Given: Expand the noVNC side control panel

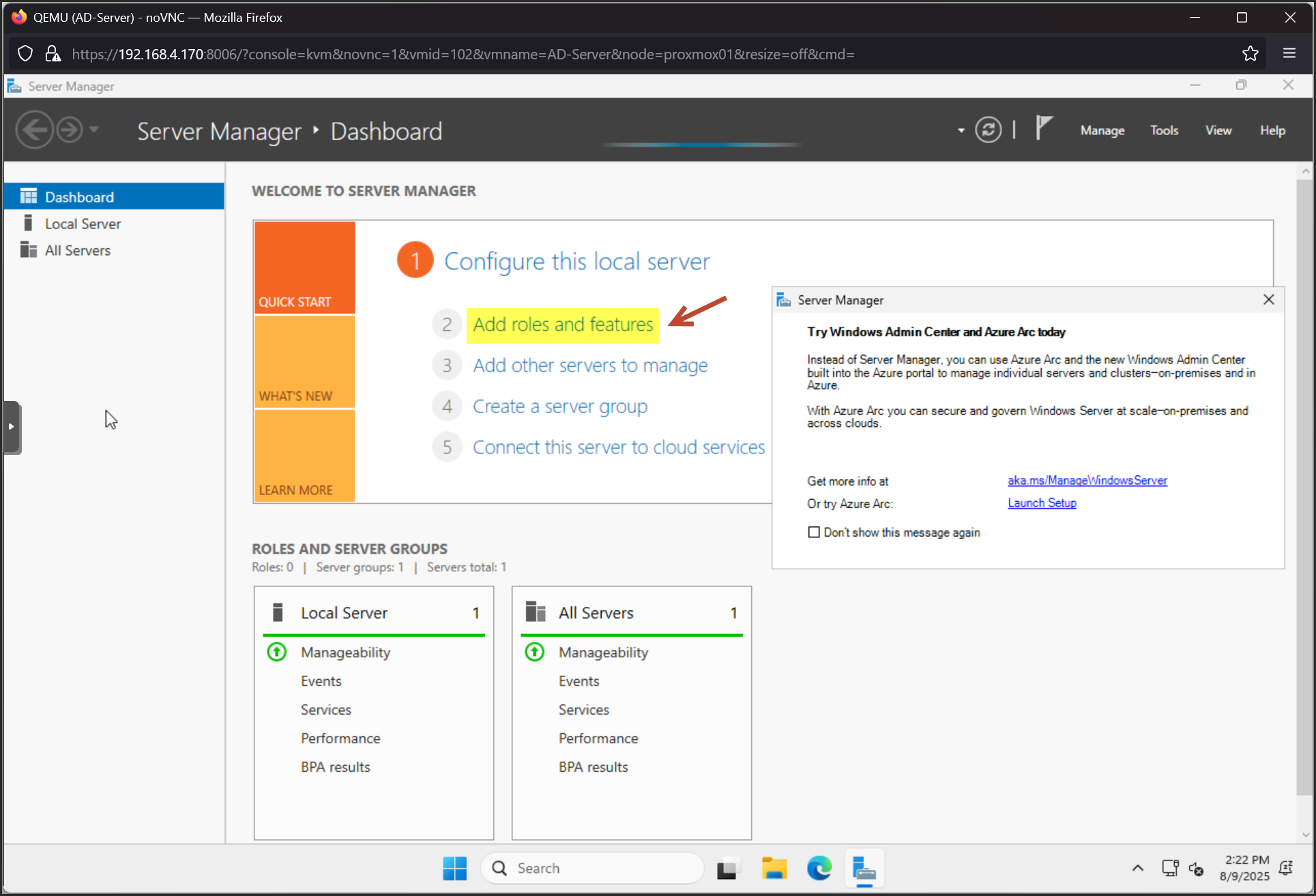Looking at the screenshot, I should pyautogui.click(x=12, y=427).
